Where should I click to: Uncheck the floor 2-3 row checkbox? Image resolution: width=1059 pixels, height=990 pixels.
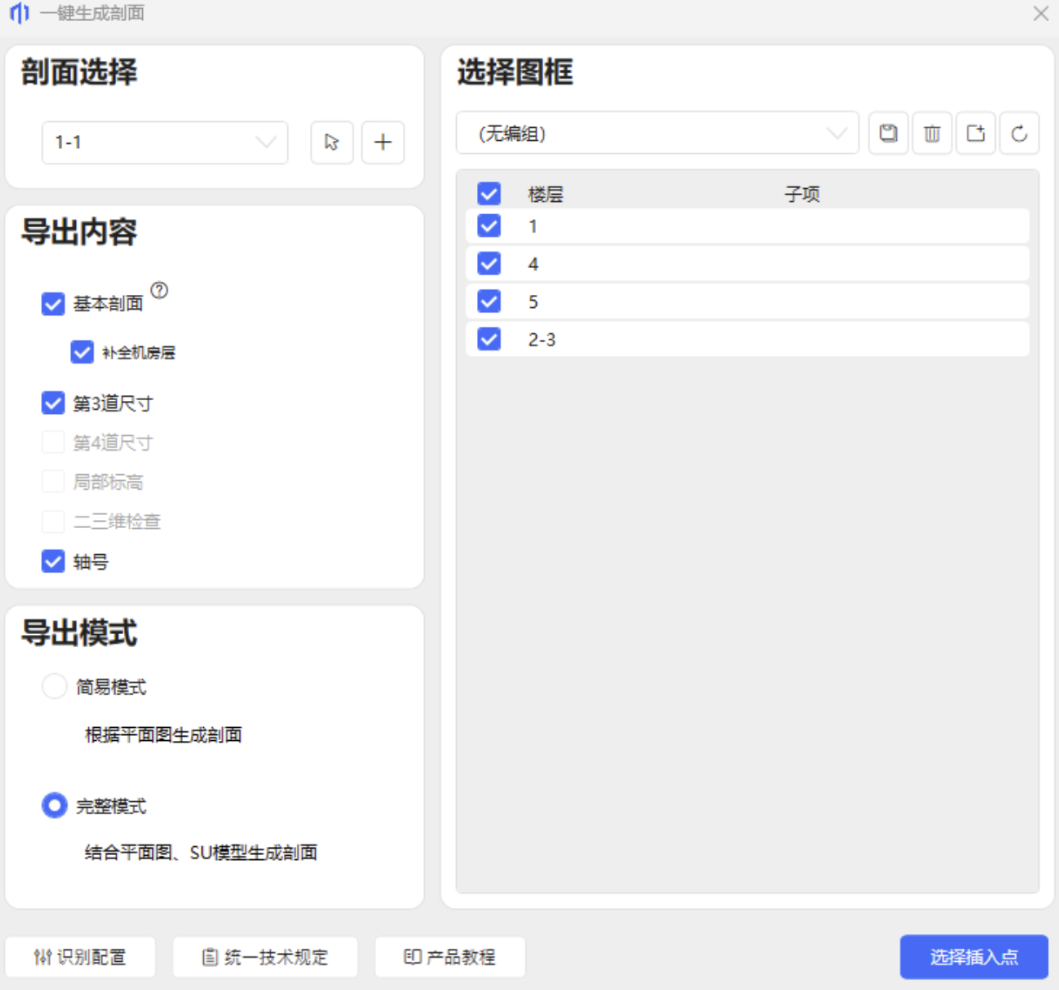(x=489, y=339)
